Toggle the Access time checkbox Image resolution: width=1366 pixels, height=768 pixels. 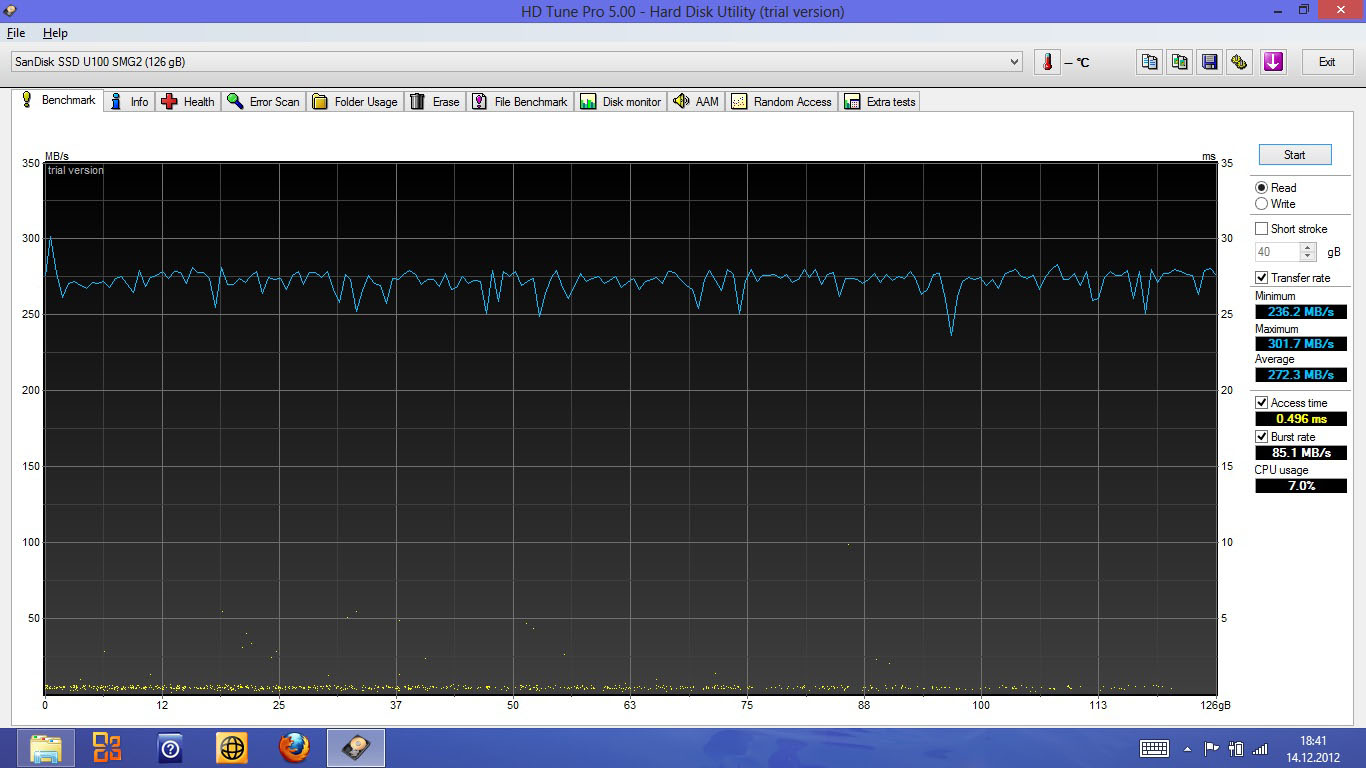pyautogui.click(x=1261, y=403)
